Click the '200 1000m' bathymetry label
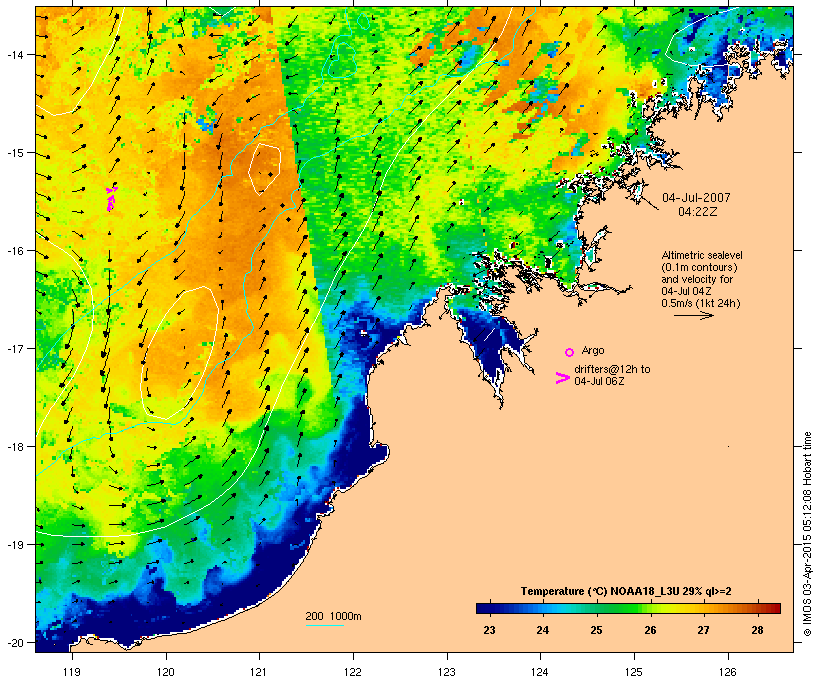This screenshot has width=820, height=680. 333,616
